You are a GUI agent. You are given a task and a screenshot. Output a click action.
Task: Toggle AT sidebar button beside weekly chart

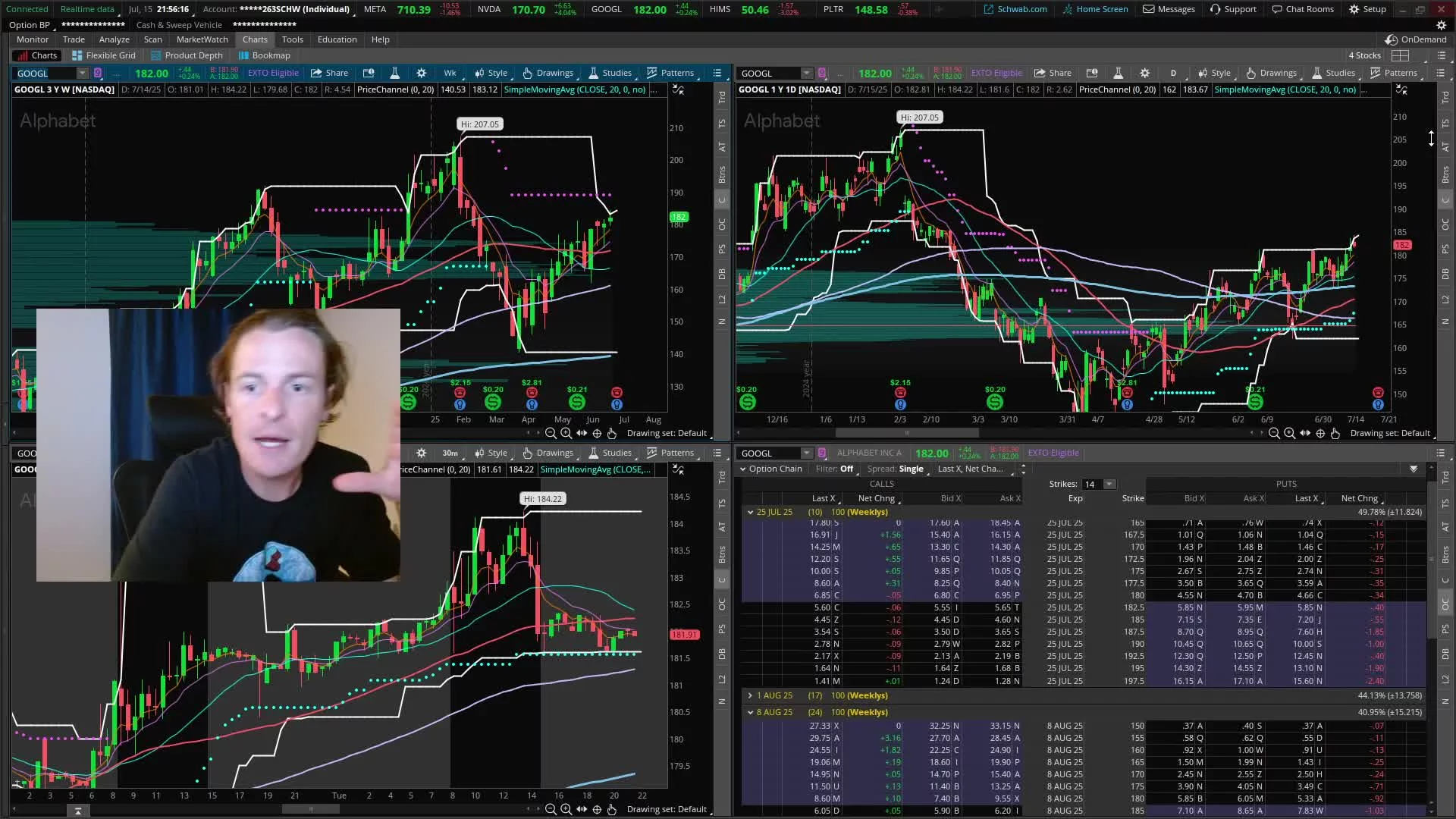tap(722, 146)
